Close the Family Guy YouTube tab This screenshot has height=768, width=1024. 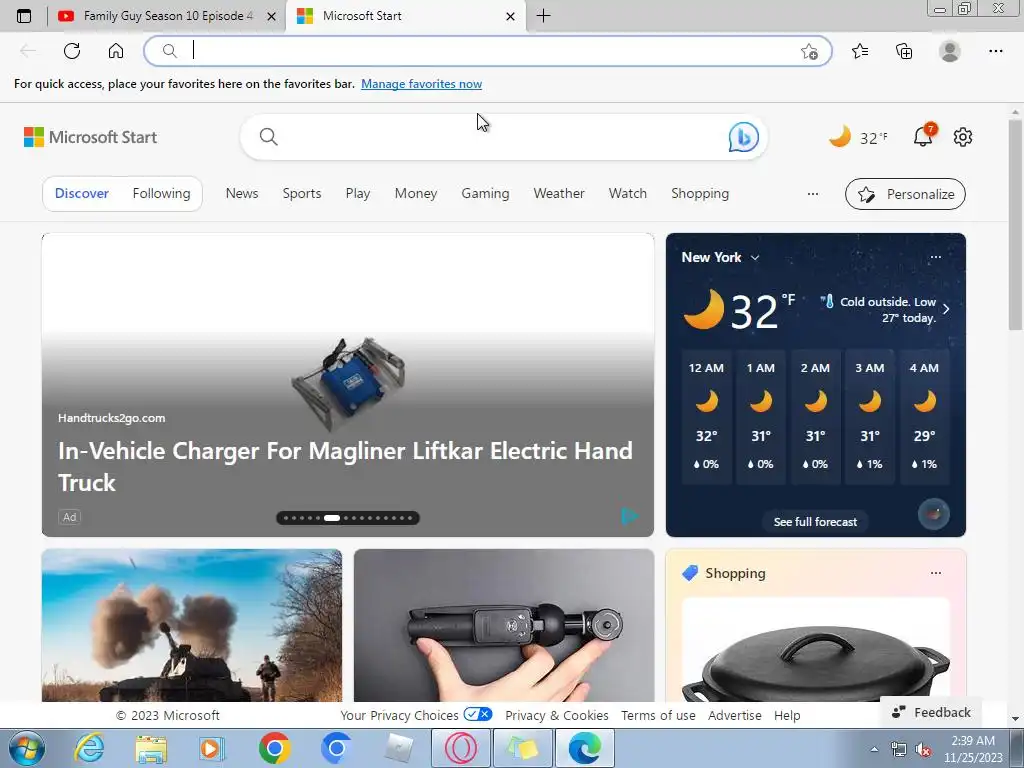pos(272,16)
